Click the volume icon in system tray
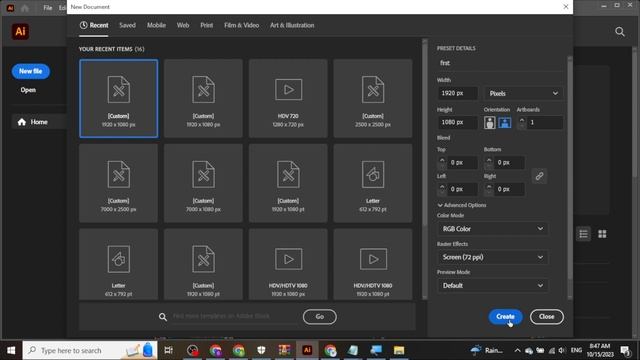 [562, 350]
